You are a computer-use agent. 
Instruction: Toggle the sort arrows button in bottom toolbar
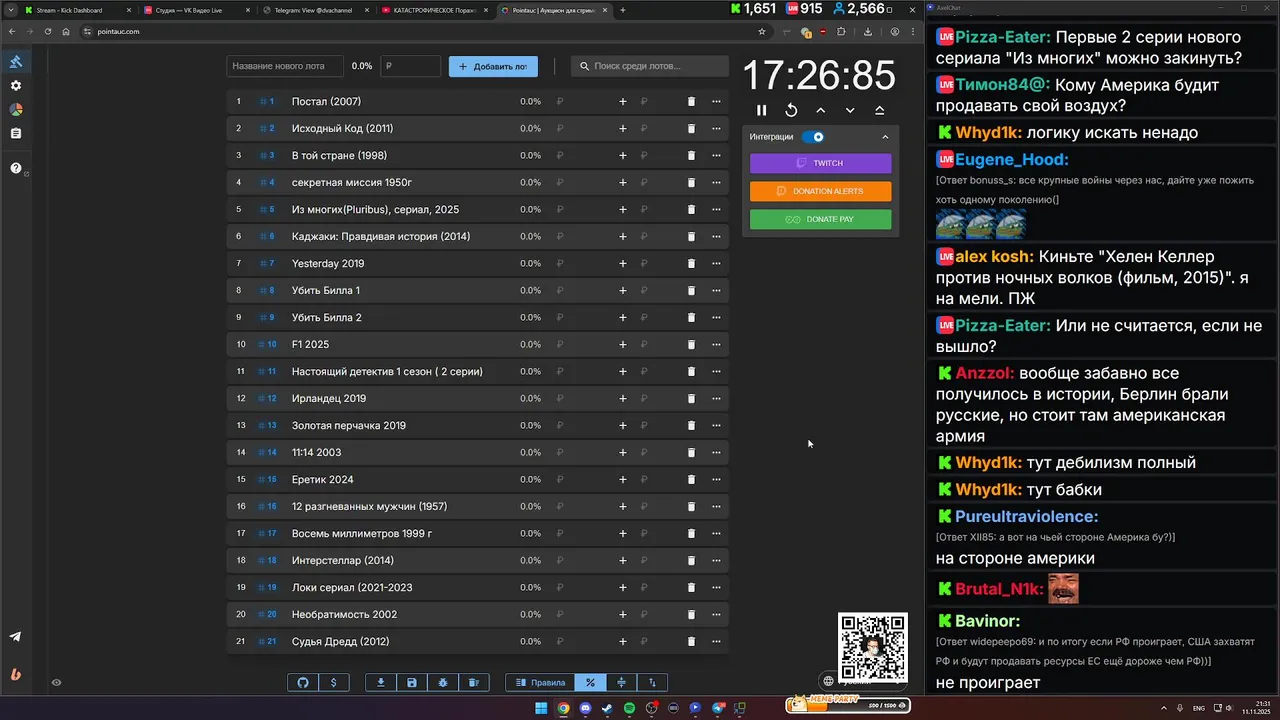point(652,683)
